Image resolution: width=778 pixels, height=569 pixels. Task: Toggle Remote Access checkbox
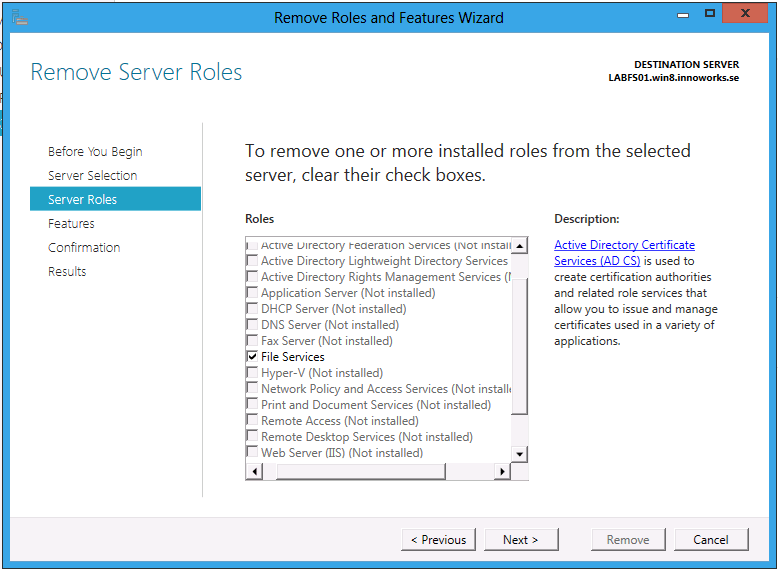(x=252, y=421)
